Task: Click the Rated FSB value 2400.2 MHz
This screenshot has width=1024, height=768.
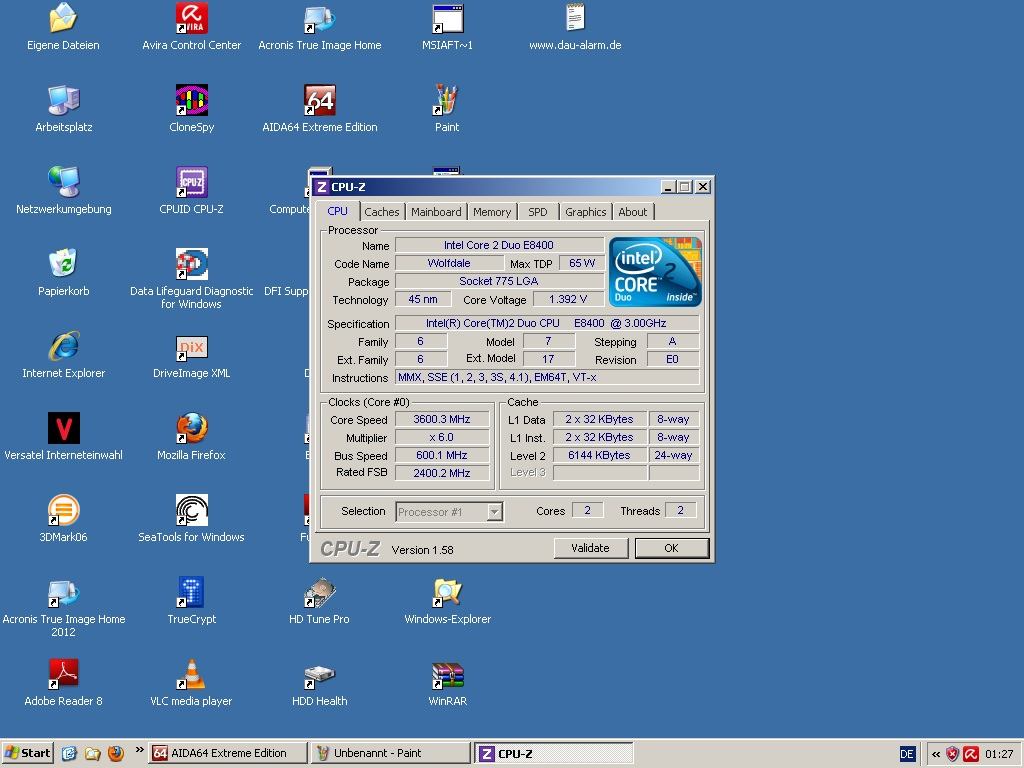Action: 441,473
